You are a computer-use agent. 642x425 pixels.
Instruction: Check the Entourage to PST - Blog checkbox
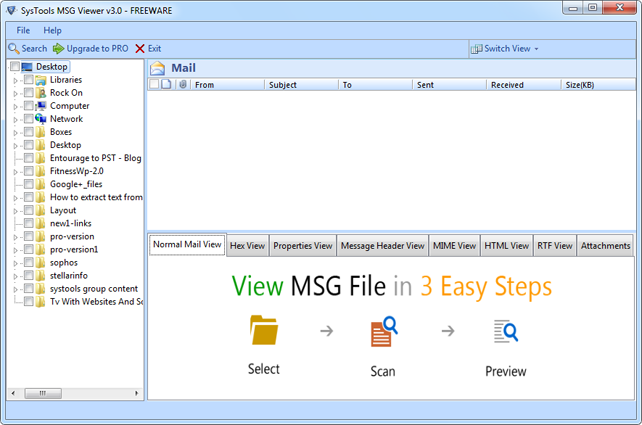[29, 158]
